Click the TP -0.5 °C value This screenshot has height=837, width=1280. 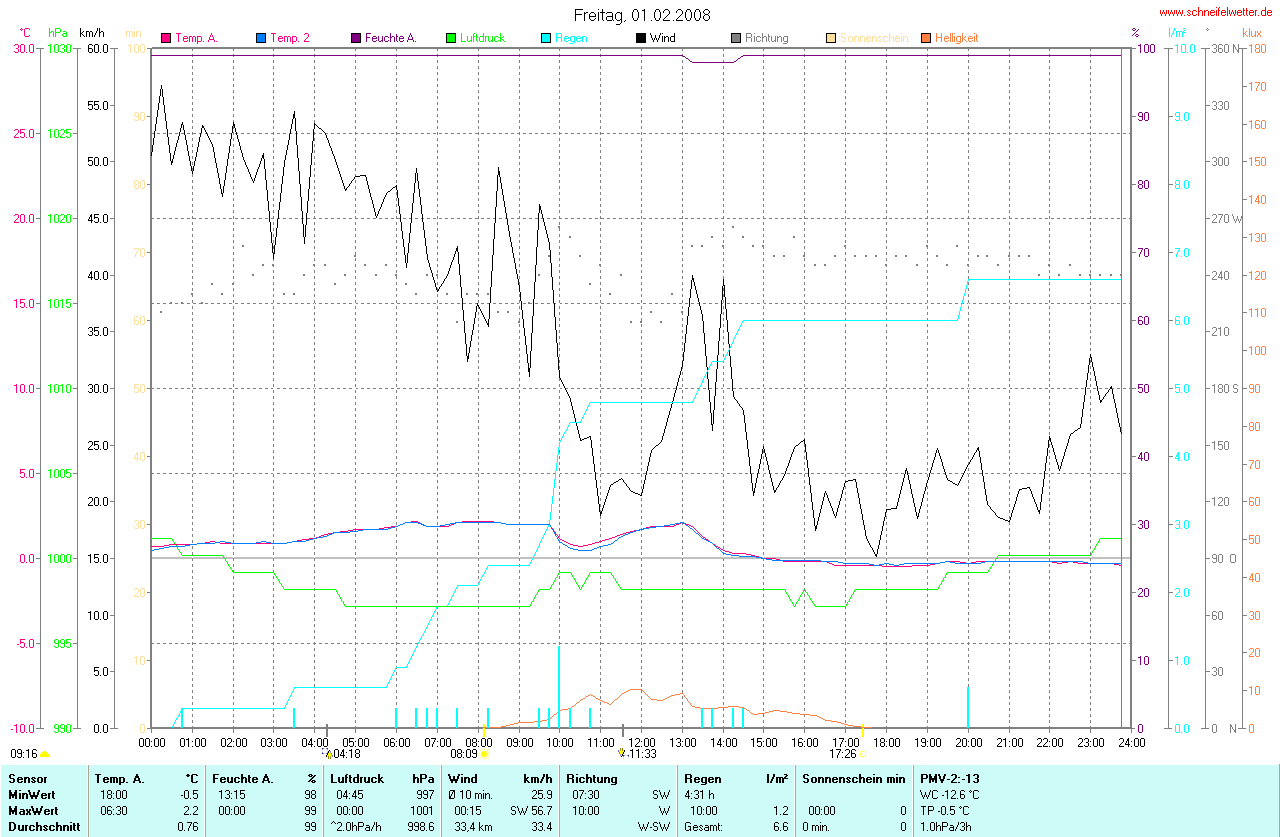pos(946,811)
